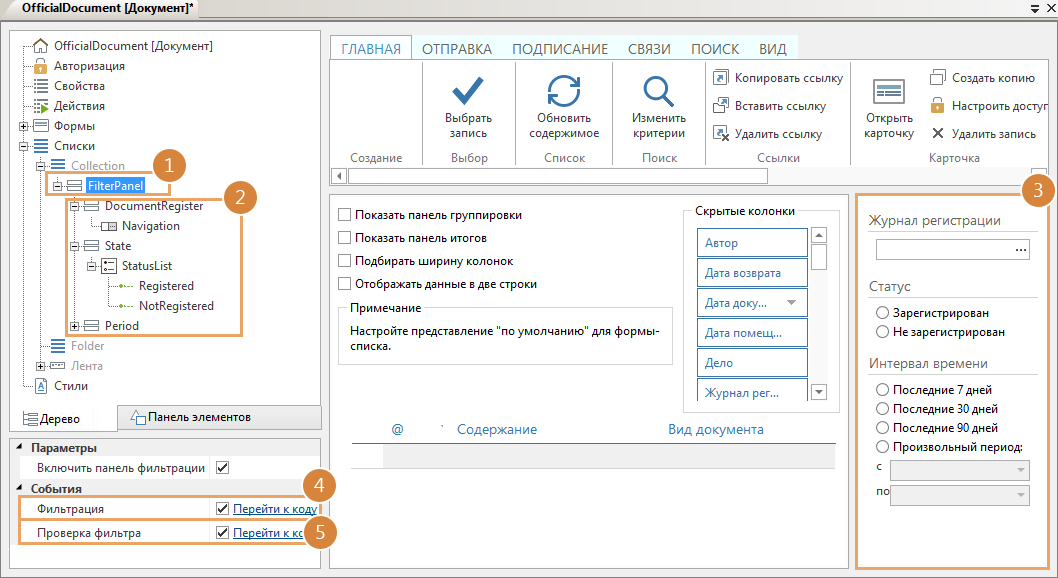This screenshot has height=578, width=1058.
Task: Click the Изменить критерии magnifier icon
Action: click(x=659, y=91)
